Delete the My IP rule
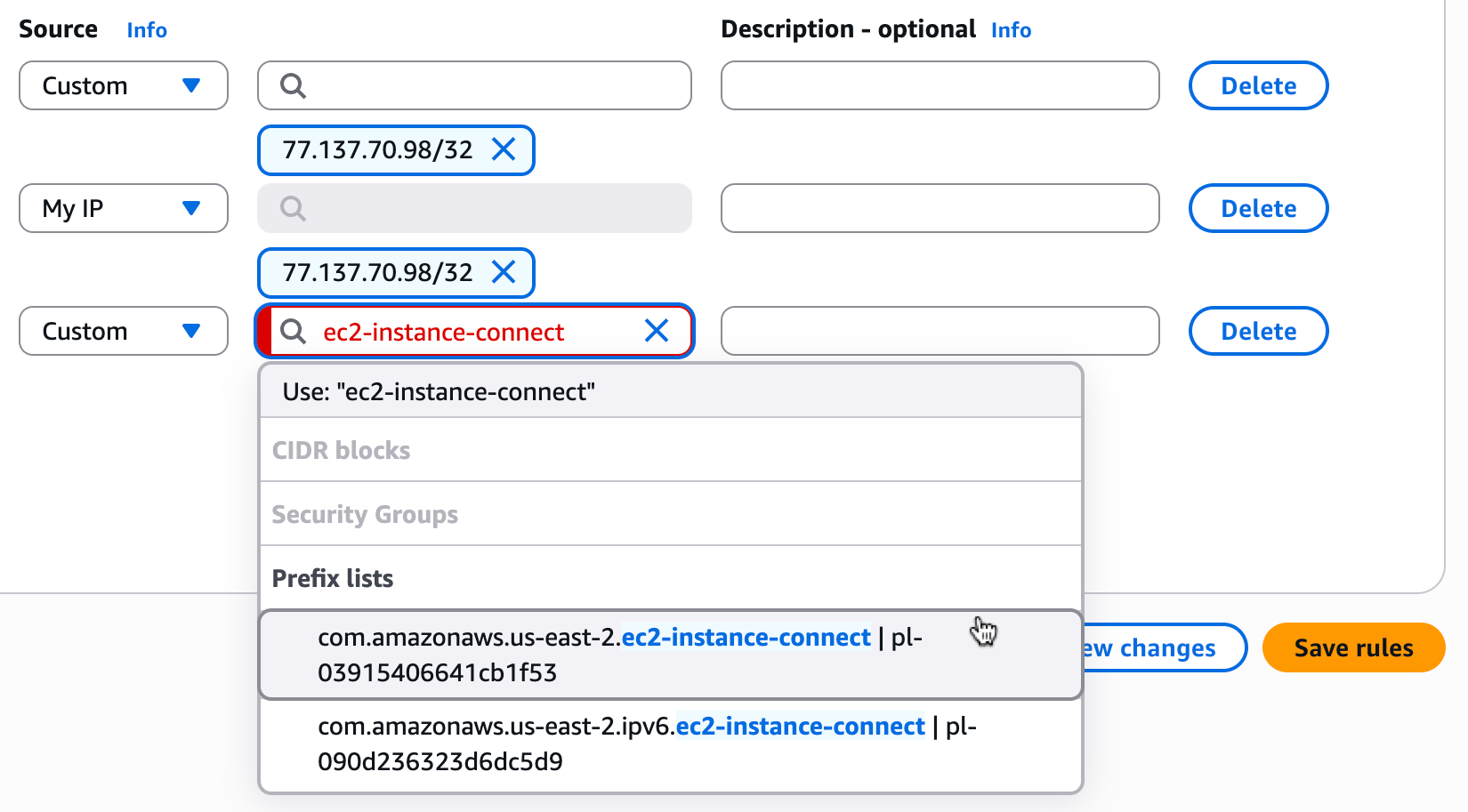The width and height of the screenshot is (1468, 812). [x=1258, y=208]
